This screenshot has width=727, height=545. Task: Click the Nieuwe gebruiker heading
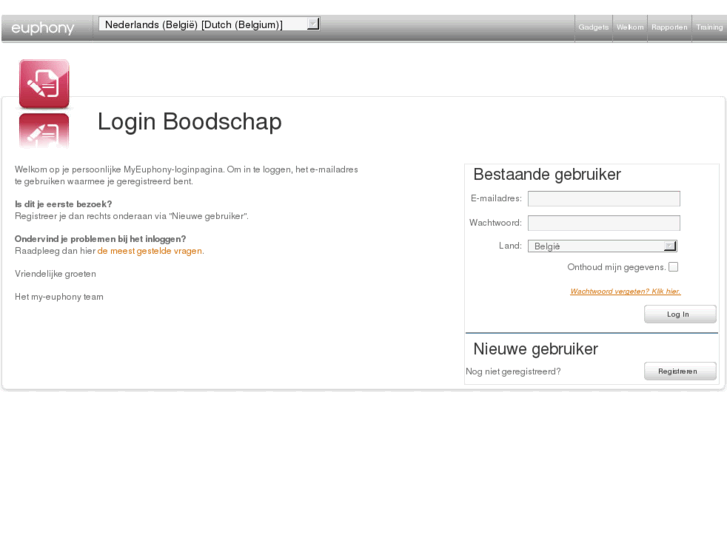(x=536, y=349)
